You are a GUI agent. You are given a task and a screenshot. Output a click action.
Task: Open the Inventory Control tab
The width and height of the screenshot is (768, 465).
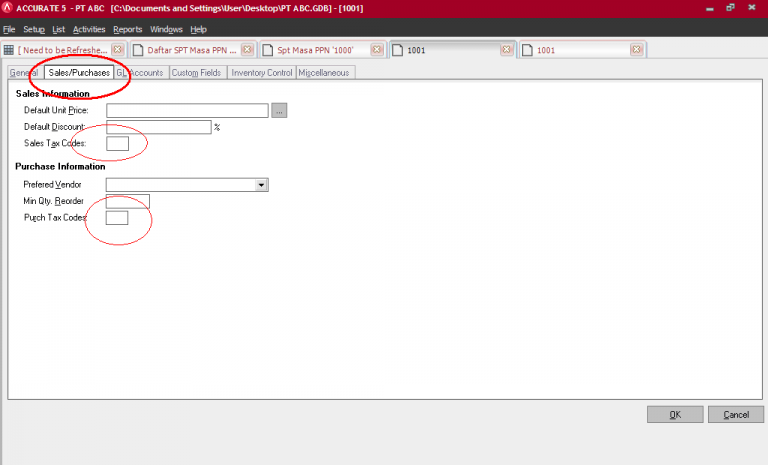(262, 73)
